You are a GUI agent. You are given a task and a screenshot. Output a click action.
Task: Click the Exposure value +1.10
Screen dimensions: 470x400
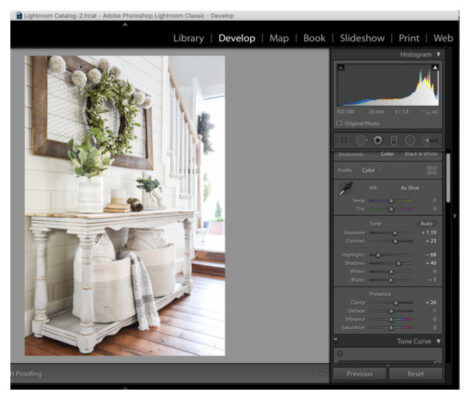429,233
